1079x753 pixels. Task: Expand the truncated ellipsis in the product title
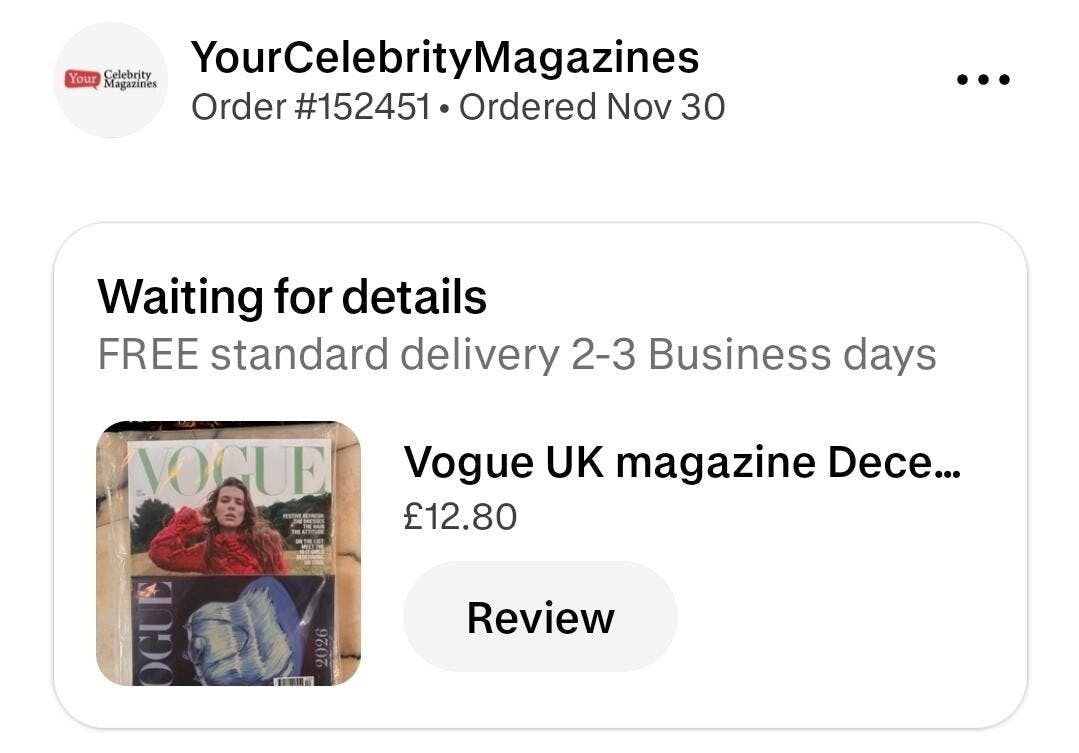coord(945,464)
